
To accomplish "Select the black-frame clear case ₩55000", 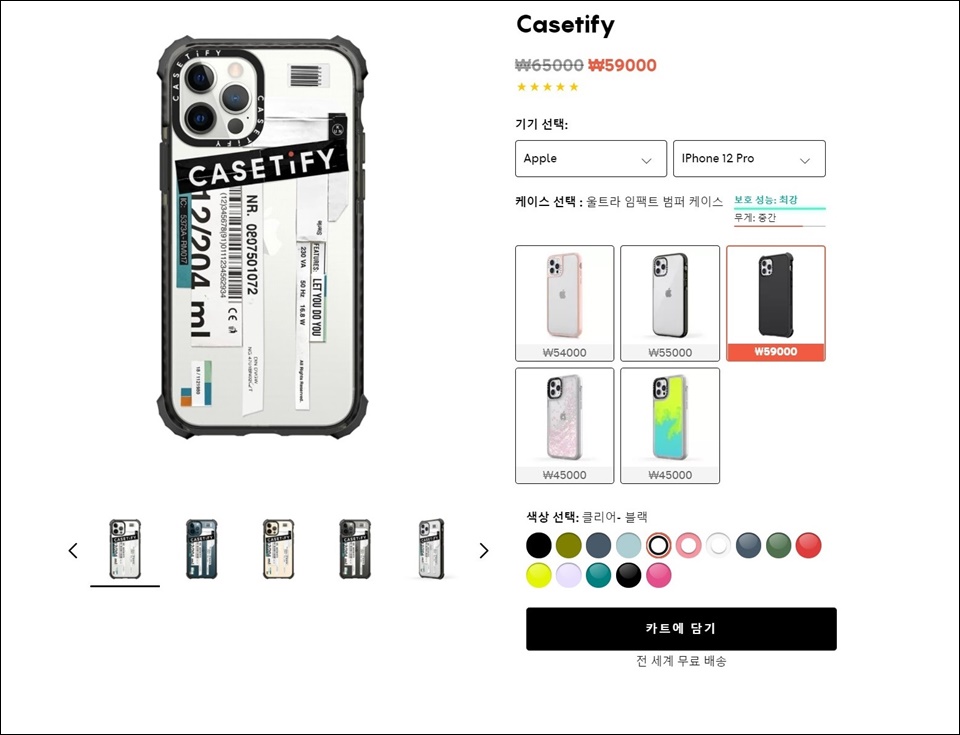I will pos(670,303).
